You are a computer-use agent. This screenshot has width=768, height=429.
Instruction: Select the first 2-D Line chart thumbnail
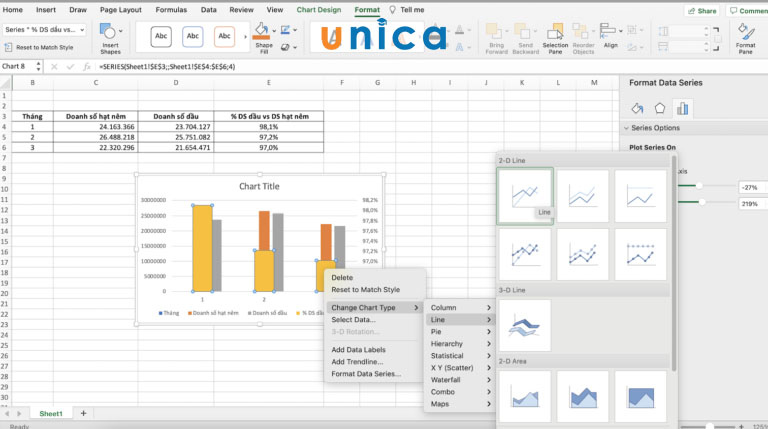point(525,195)
